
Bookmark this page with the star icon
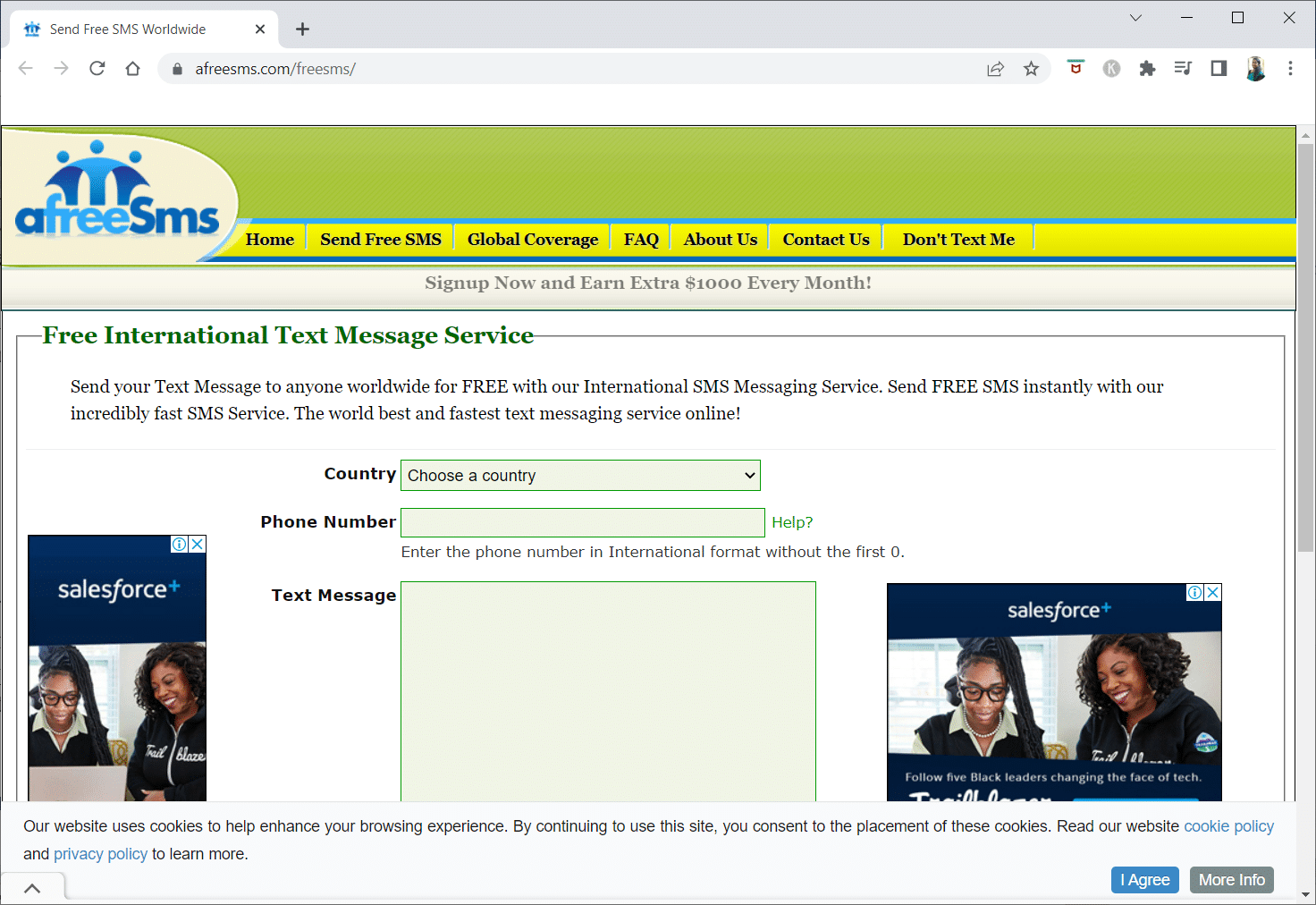point(1031,69)
